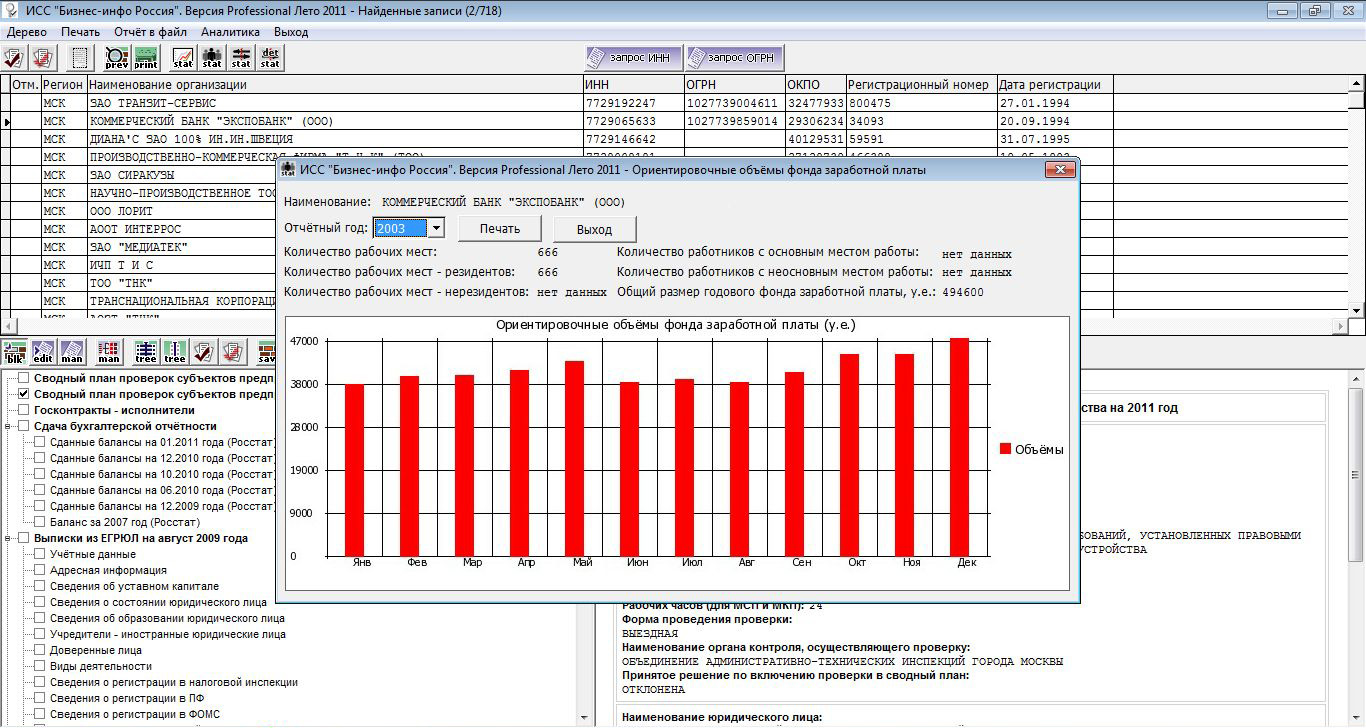Open the 'det stat' detailed statistics icon
The width and height of the screenshot is (1366, 728).
point(270,58)
